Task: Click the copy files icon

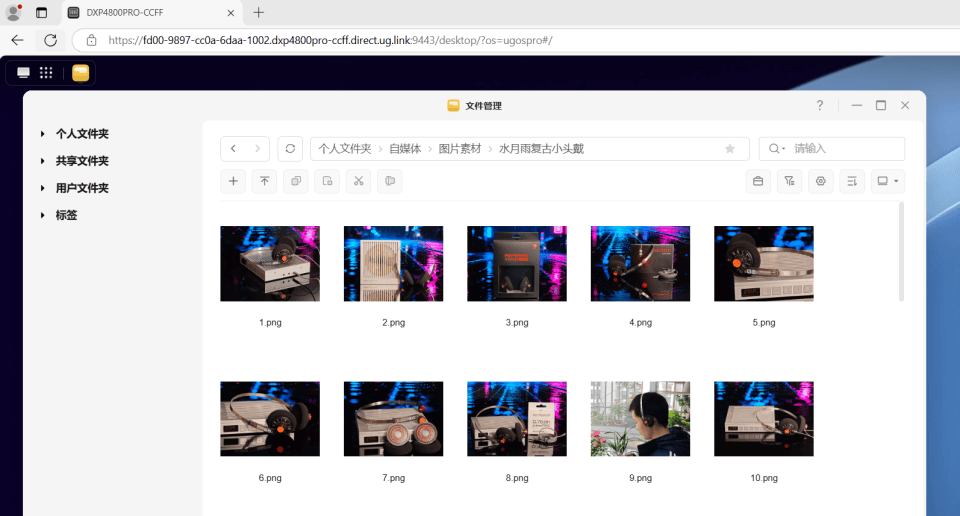Action: 296,181
